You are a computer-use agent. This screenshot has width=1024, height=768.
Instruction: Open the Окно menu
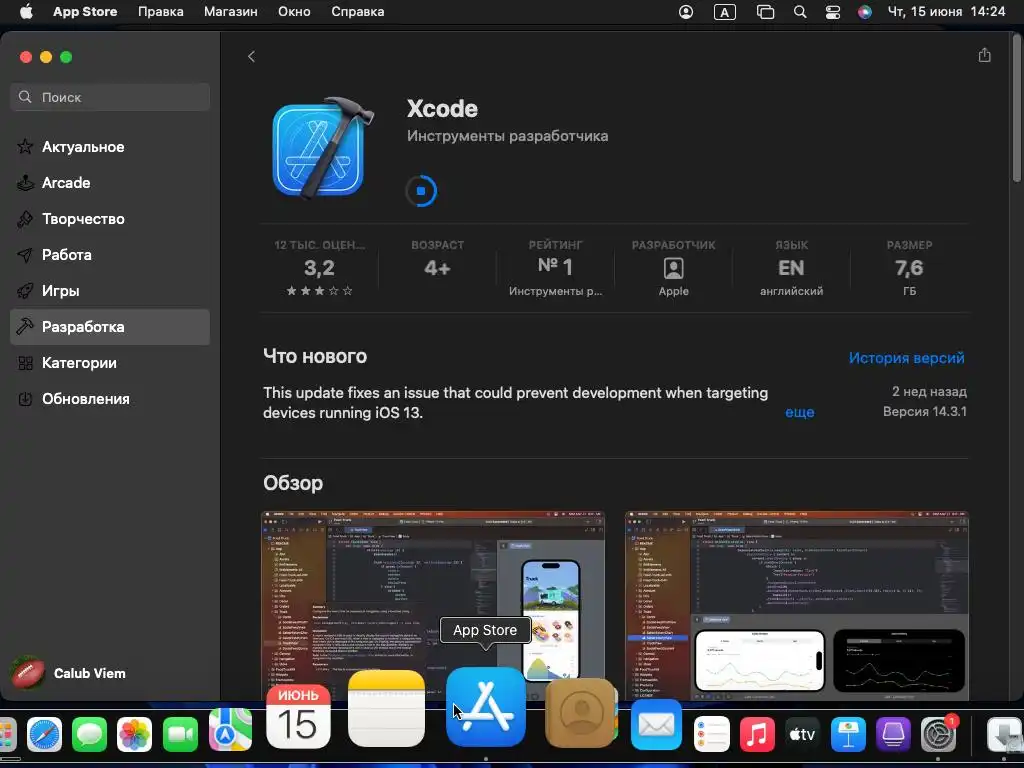pyautogui.click(x=294, y=12)
